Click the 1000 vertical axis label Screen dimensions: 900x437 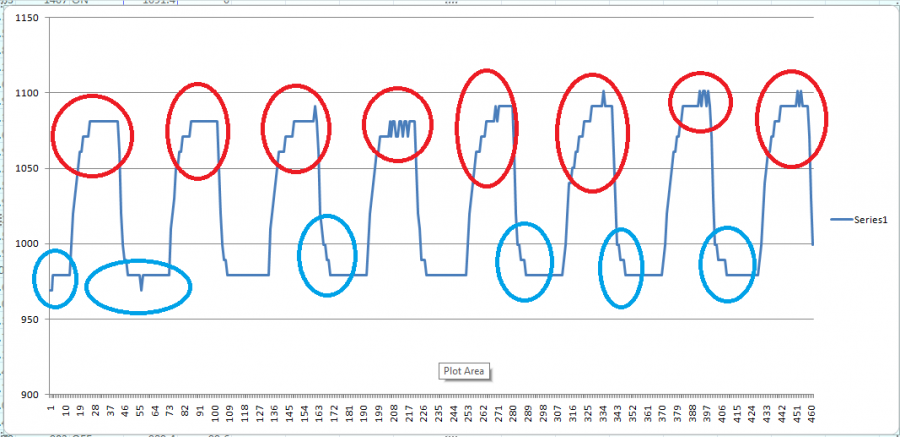(23, 244)
